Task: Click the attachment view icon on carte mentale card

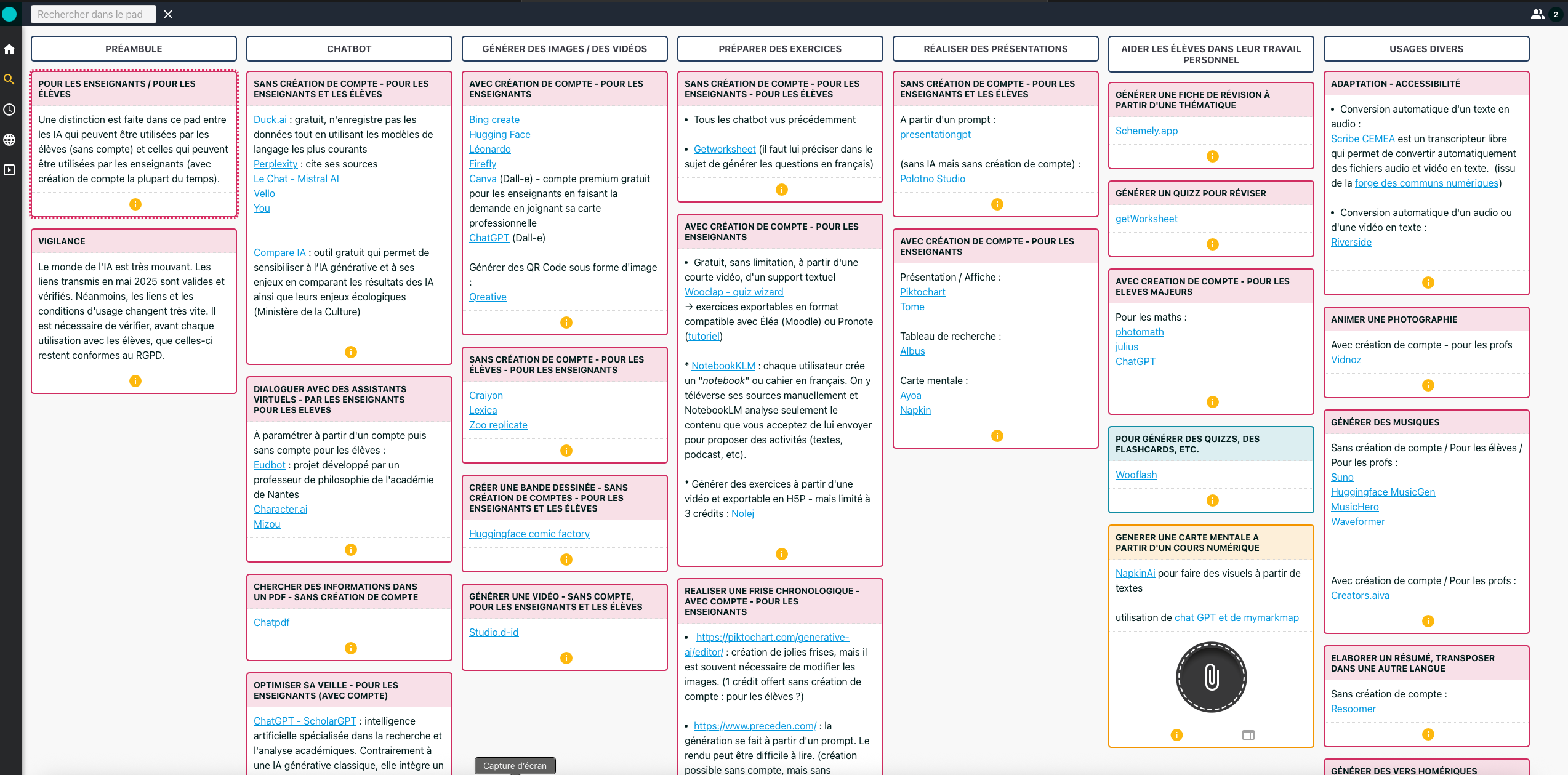Action: [1248, 735]
